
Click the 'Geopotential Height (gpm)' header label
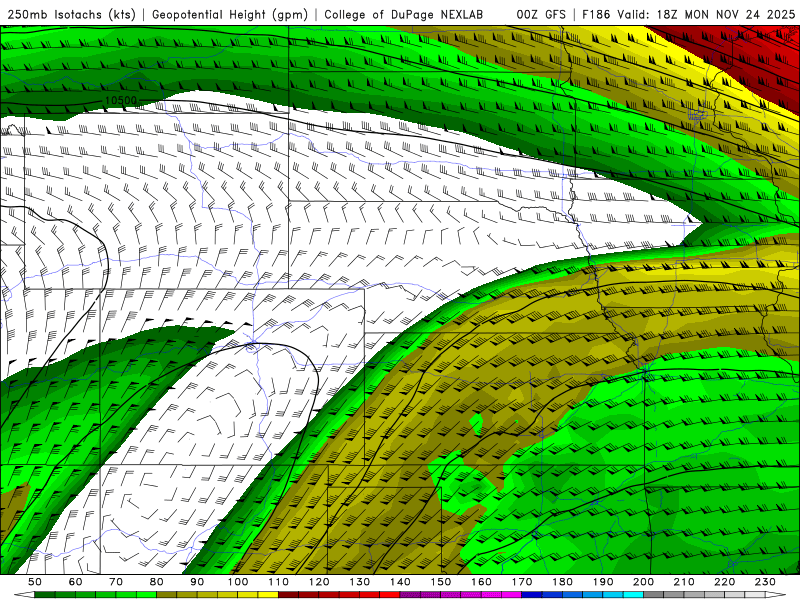[x=230, y=14]
